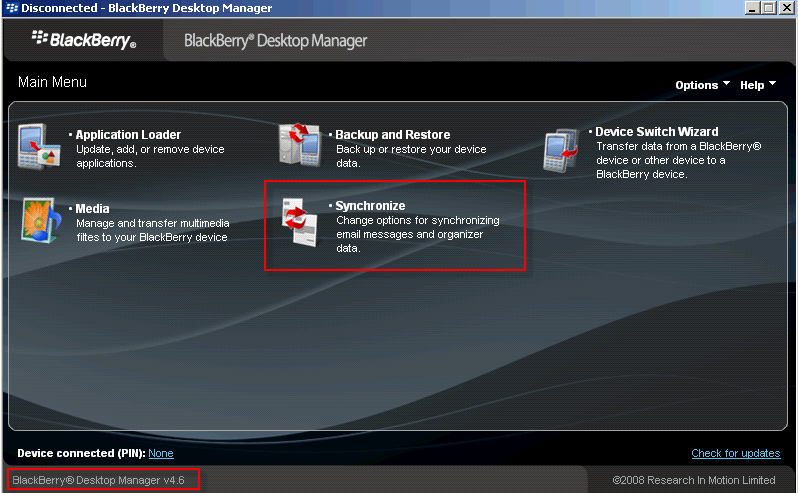The height and width of the screenshot is (493, 798).
Task: Click the 'Media' heading
Action: pyautogui.click(x=92, y=209)
